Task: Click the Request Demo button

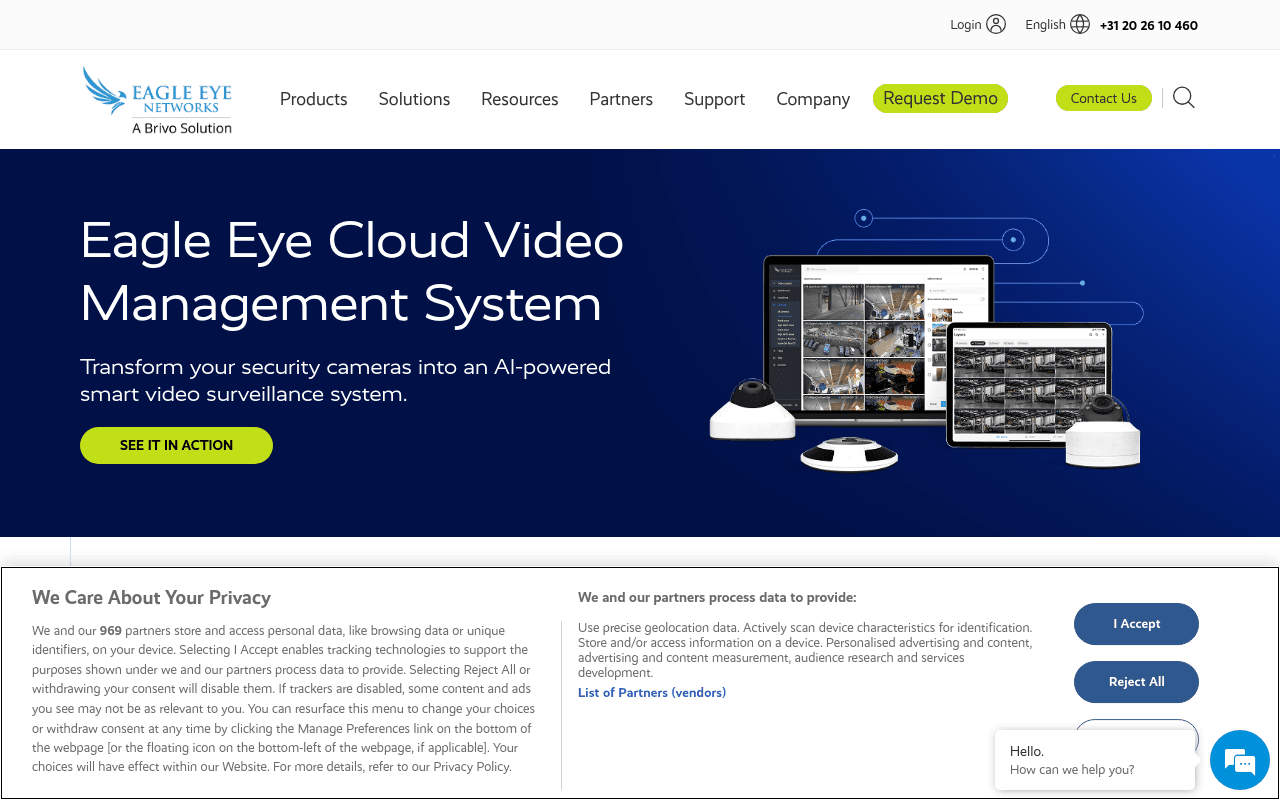Action: pyautogui.click(x=940, y=98)
